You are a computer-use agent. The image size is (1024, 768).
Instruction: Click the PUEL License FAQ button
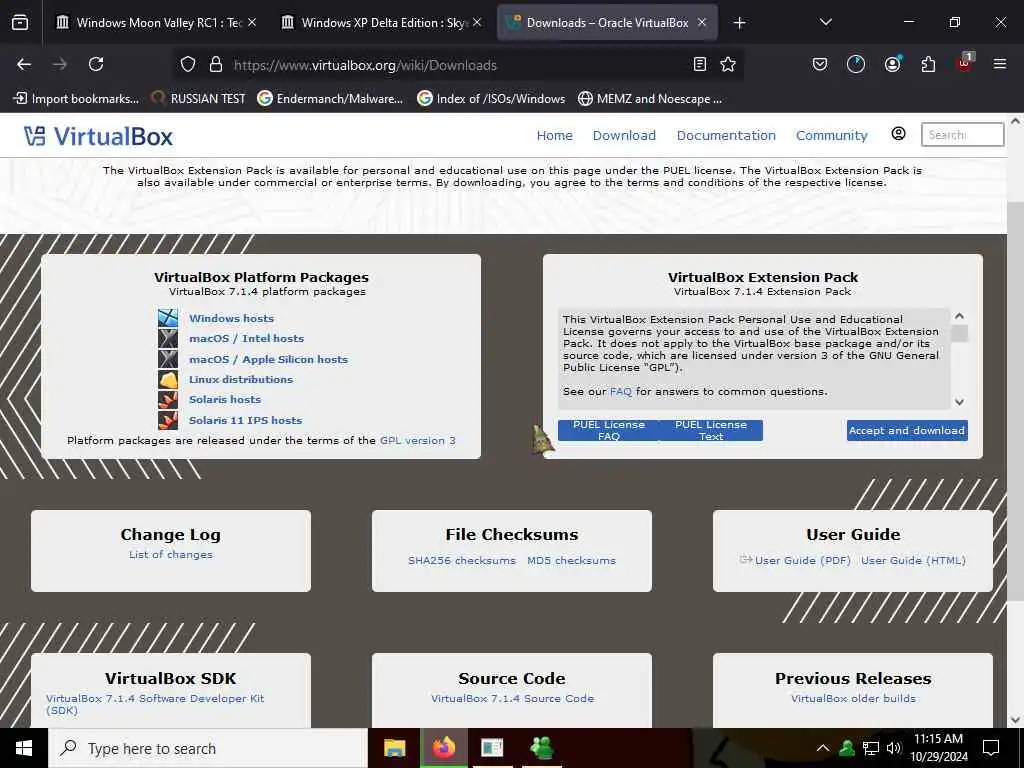609,430
